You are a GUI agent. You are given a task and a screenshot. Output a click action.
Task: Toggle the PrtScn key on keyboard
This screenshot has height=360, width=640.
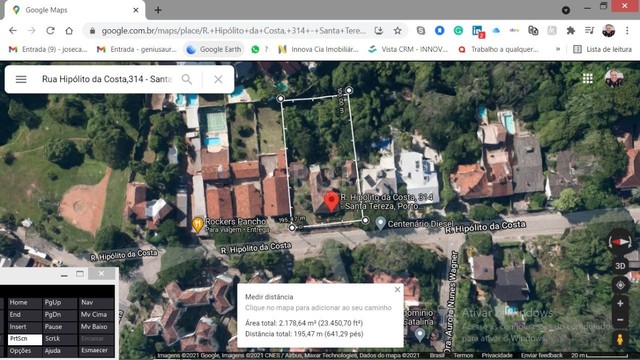tap(24, 339)
